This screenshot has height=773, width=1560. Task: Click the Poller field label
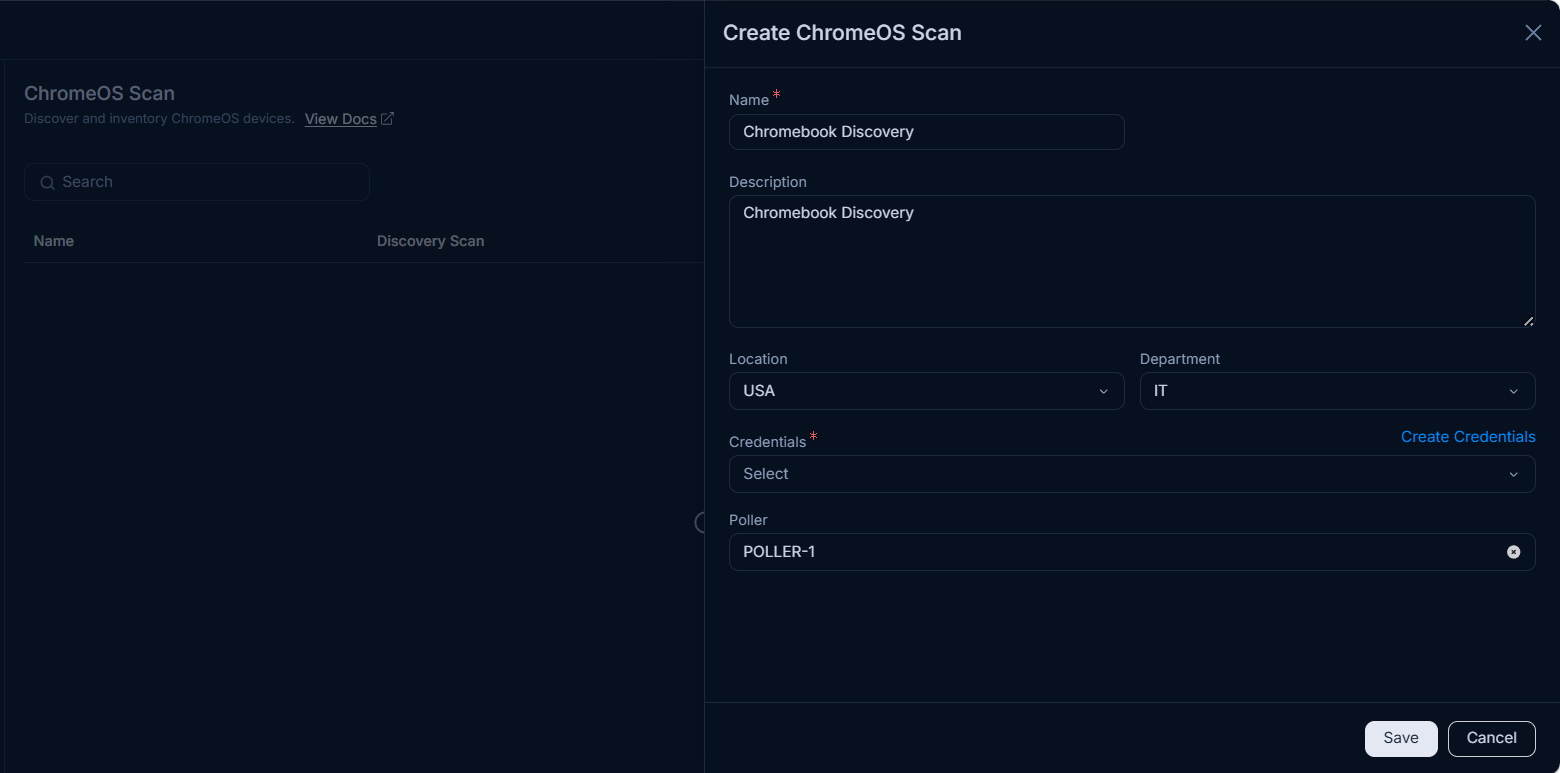point(748,520)
